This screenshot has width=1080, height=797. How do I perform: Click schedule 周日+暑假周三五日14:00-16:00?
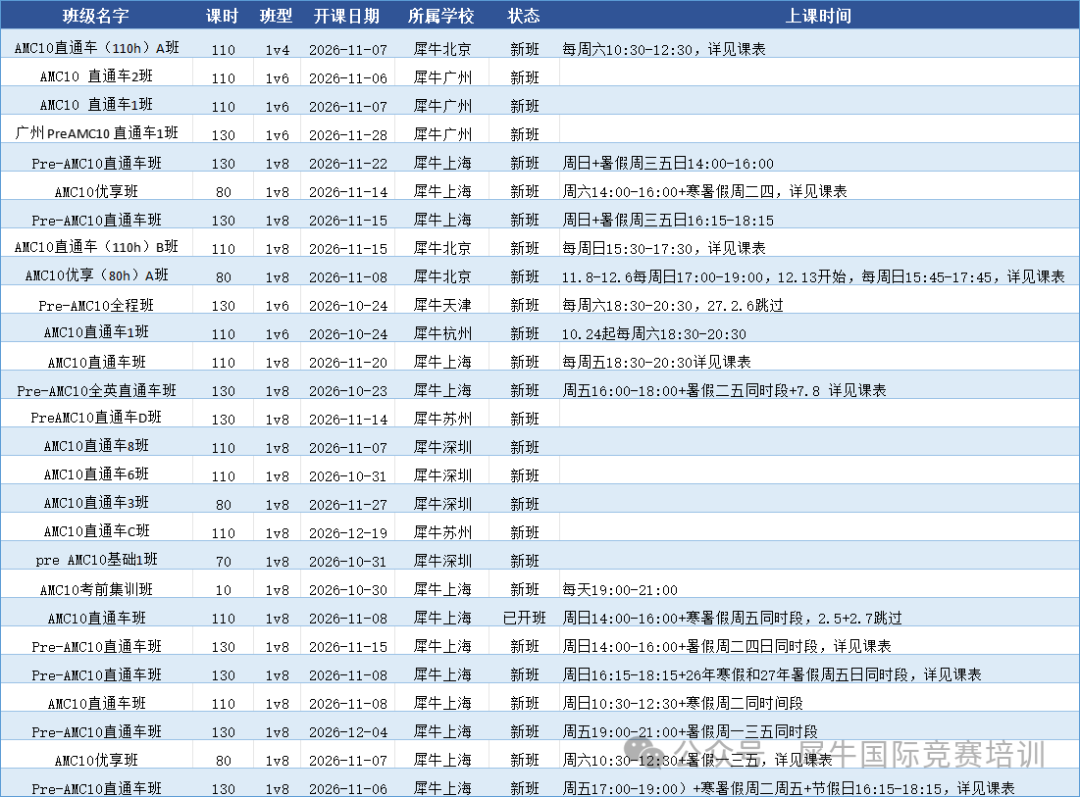[x=668, y=163]
